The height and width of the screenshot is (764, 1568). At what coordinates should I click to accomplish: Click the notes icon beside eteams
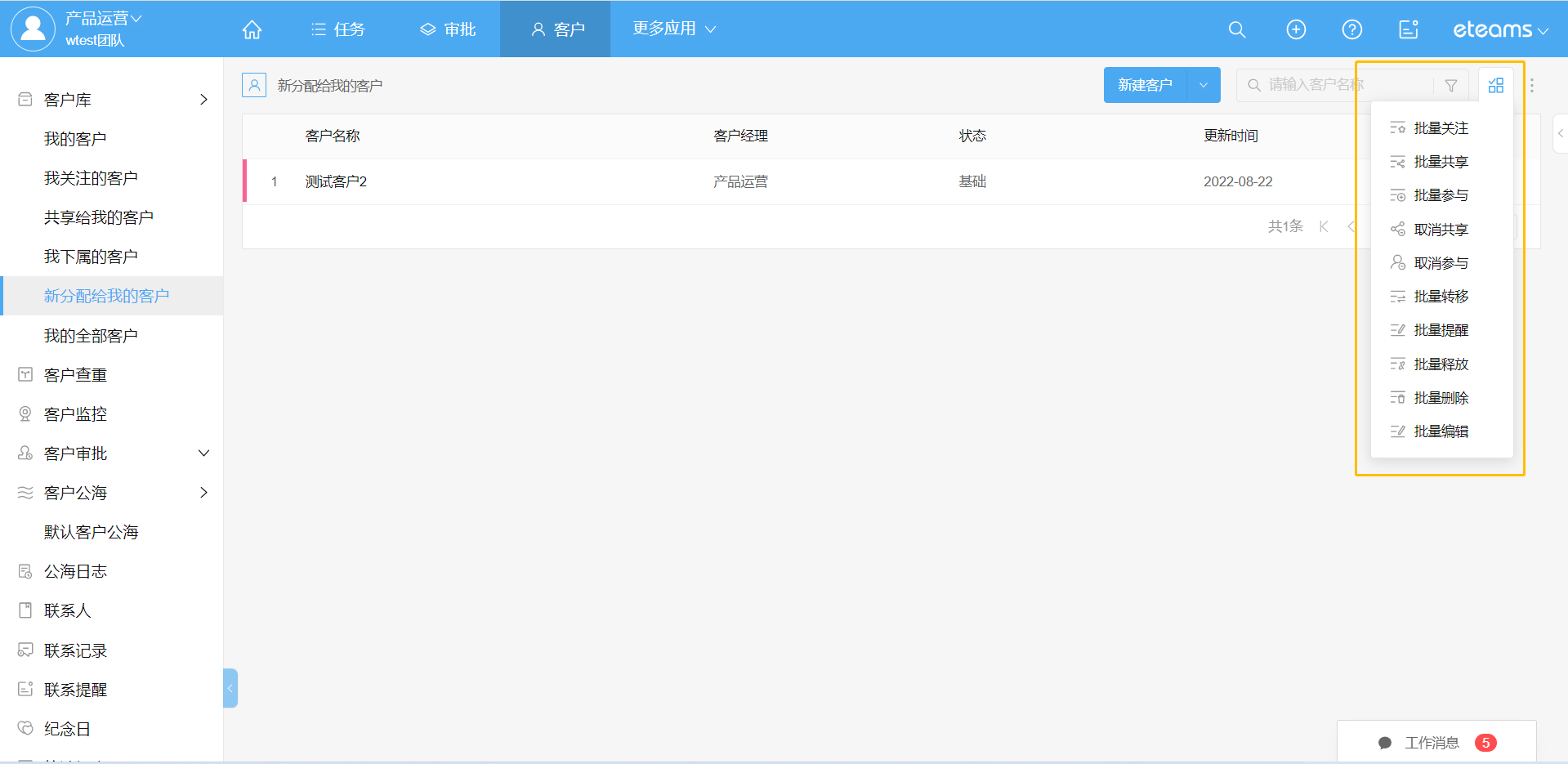(1408, 29)
